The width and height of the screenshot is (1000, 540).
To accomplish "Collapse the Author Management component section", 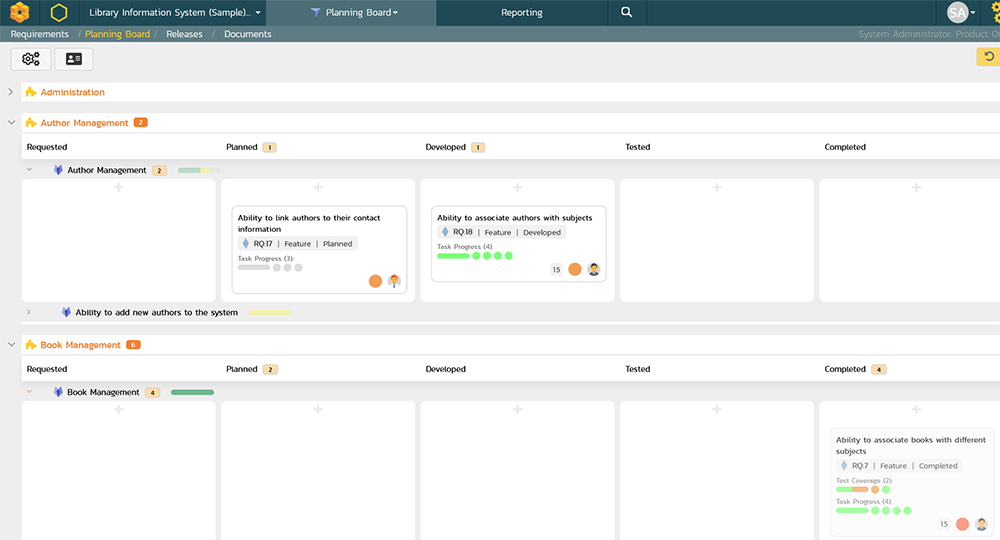I will tap(11, 123).
